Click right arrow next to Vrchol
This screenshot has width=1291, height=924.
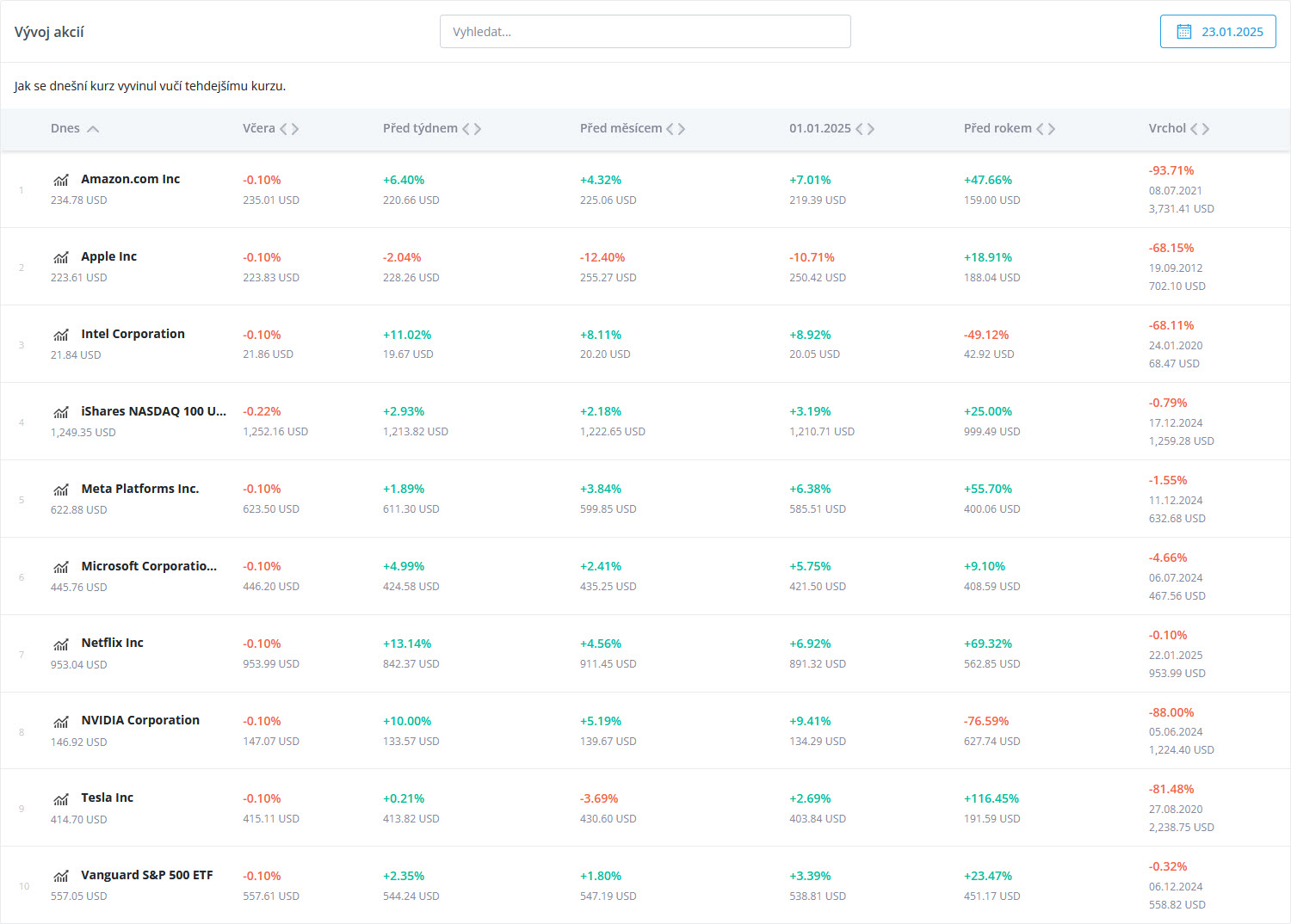point(1206,129)
